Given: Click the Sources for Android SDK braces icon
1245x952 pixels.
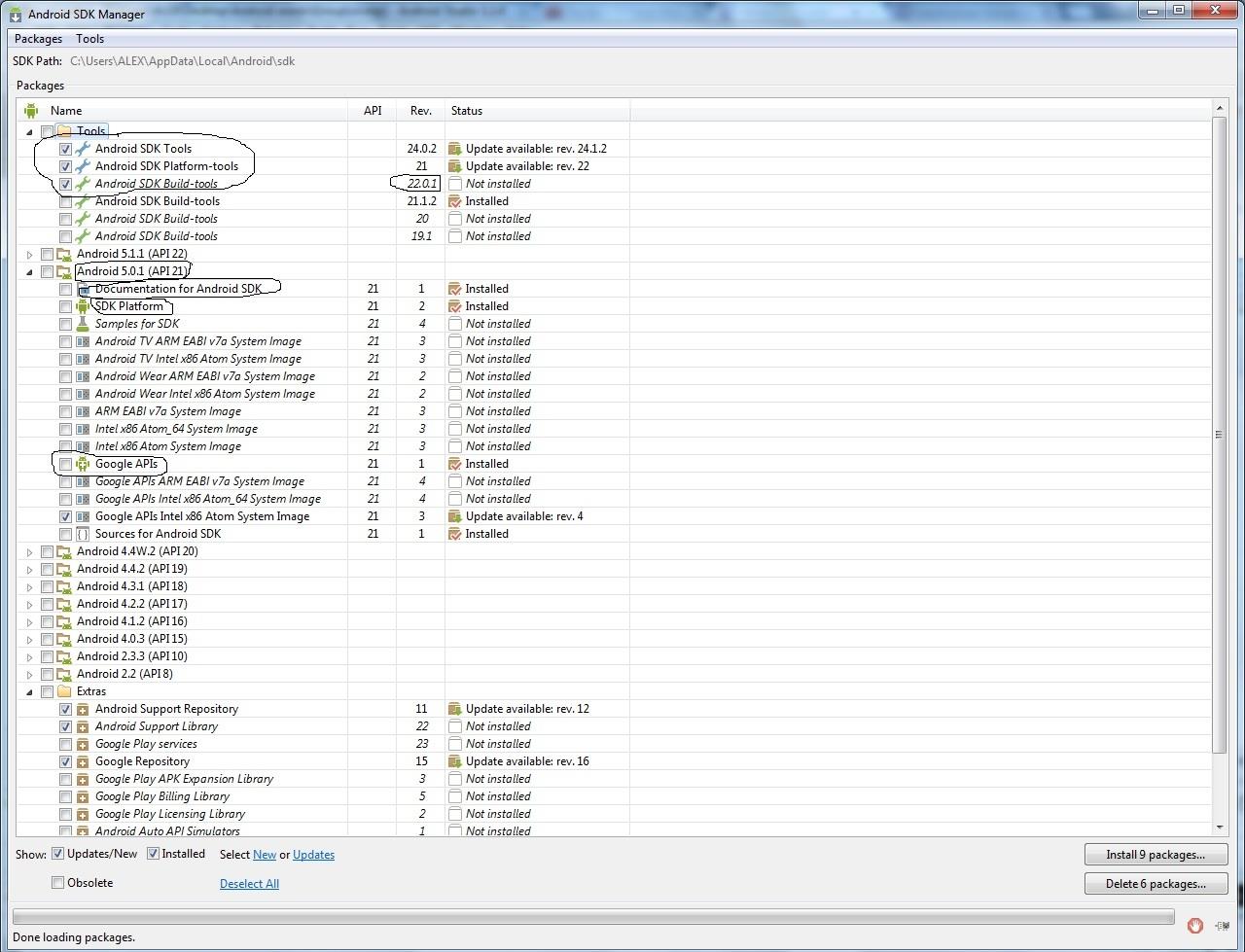Looking at the screenshot, I should click(83, 534).
